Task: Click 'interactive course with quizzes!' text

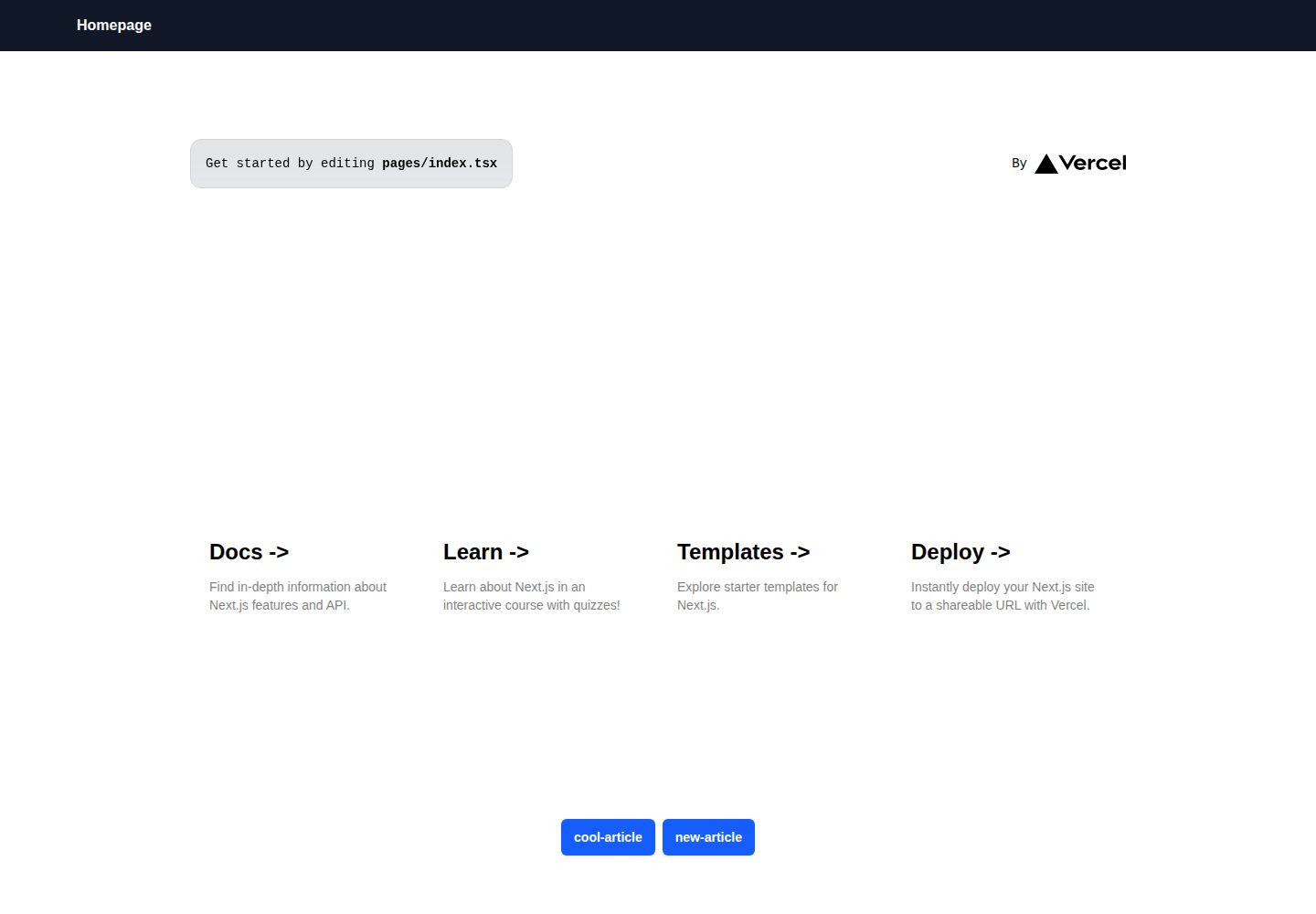Action: pos(532,605)
